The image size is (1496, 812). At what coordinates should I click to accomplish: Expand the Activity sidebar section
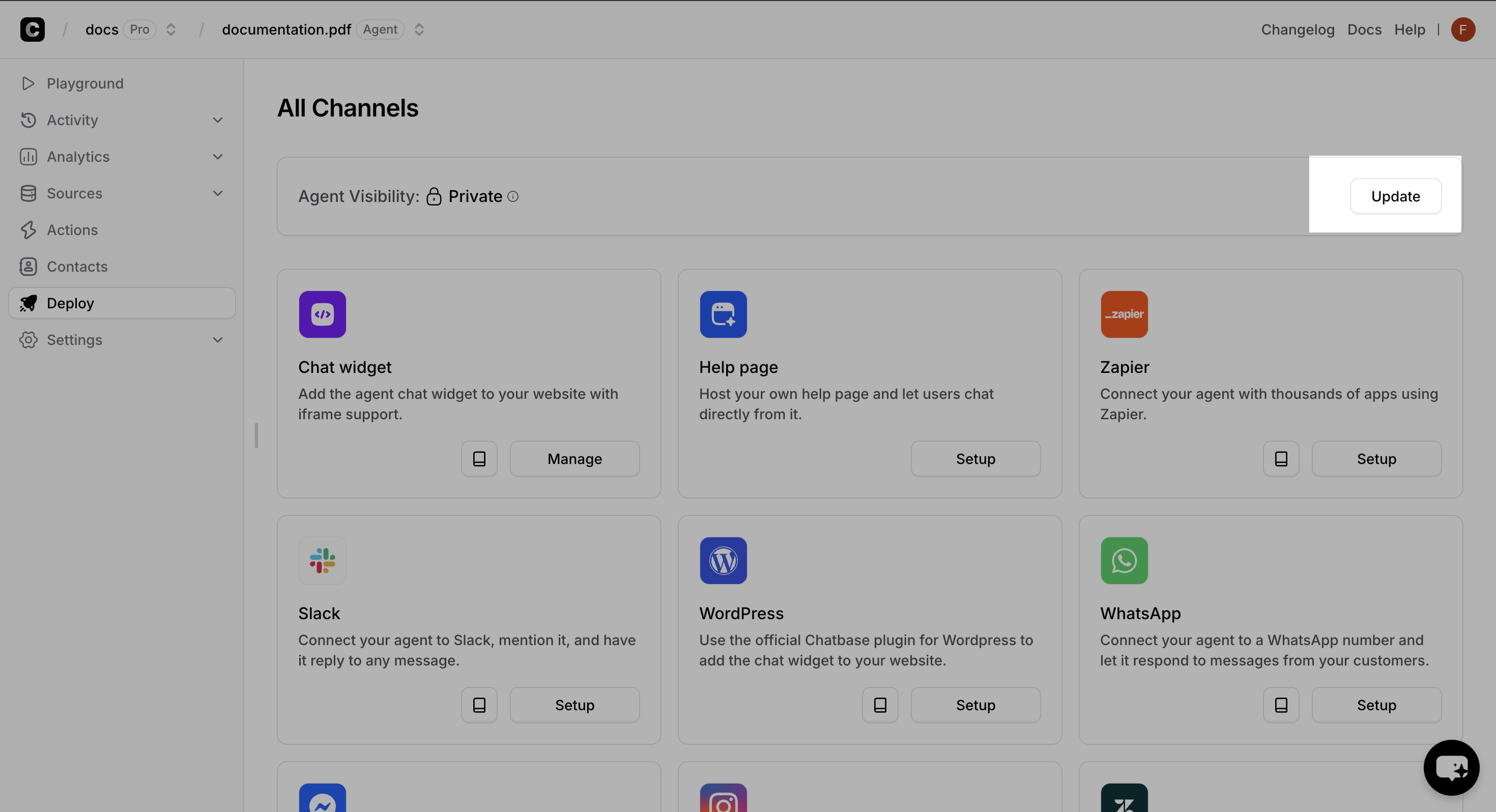pos(218,120)
